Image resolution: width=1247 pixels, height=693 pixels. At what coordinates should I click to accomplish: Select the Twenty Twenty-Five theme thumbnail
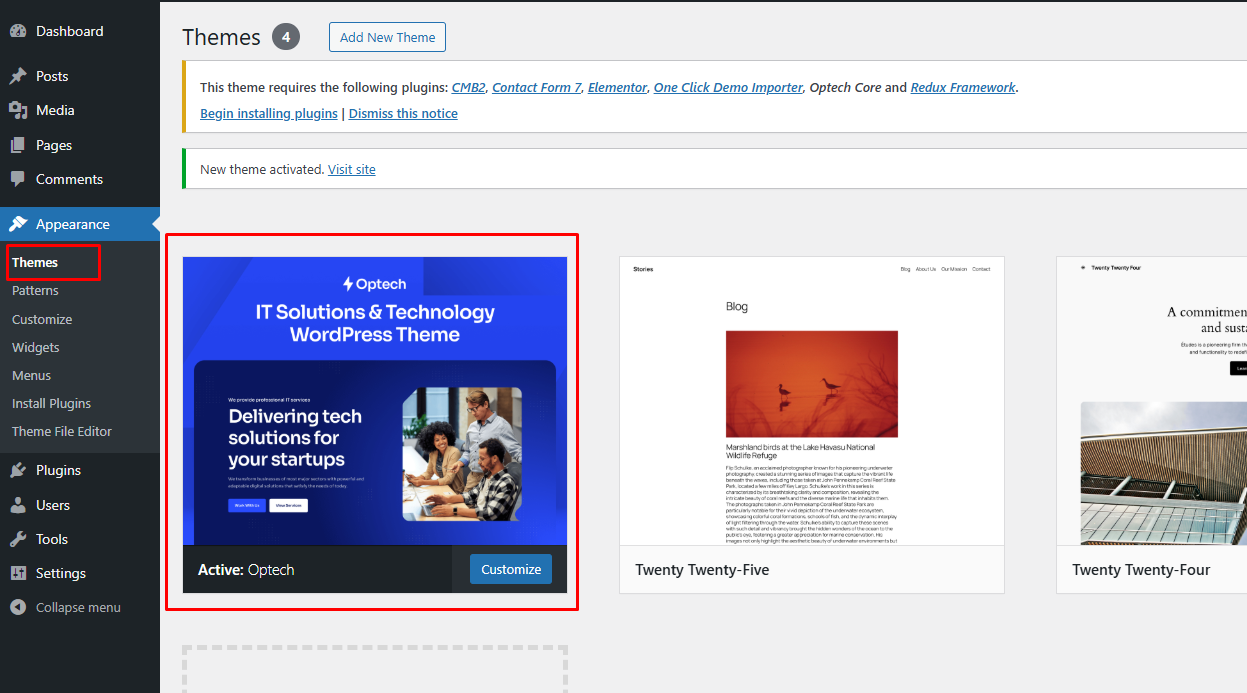tap(811, 401)
